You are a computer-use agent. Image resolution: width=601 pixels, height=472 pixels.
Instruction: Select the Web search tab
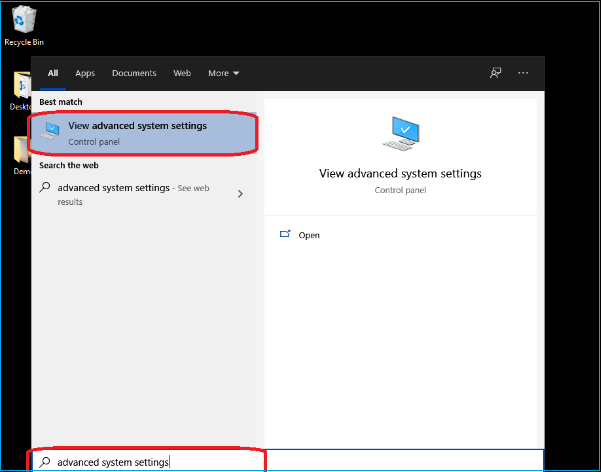coord(182,73)
